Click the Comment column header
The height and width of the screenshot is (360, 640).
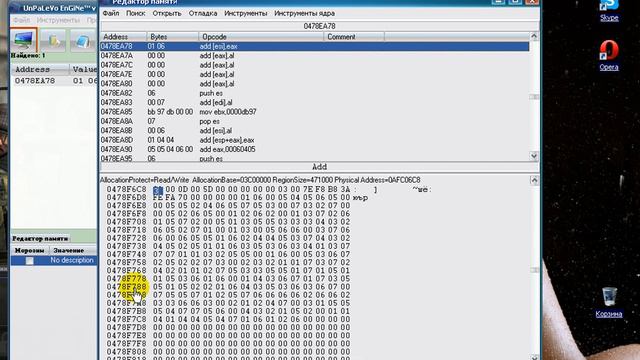[354, 37]
